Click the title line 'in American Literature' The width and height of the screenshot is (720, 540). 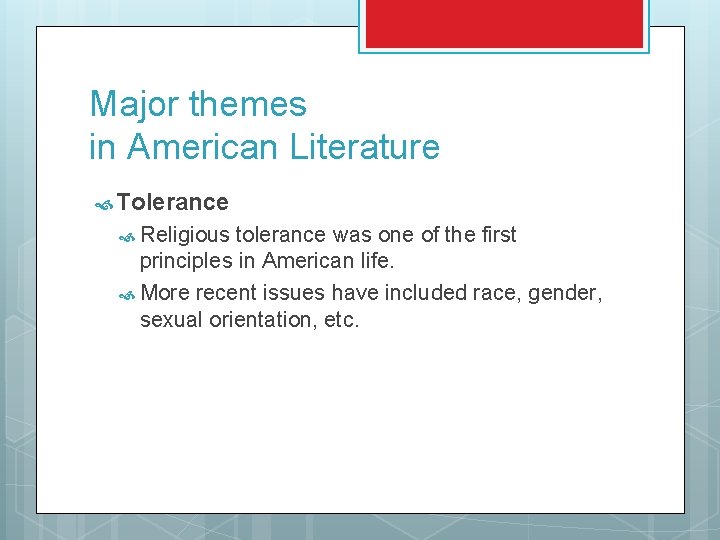click(264, 146)
